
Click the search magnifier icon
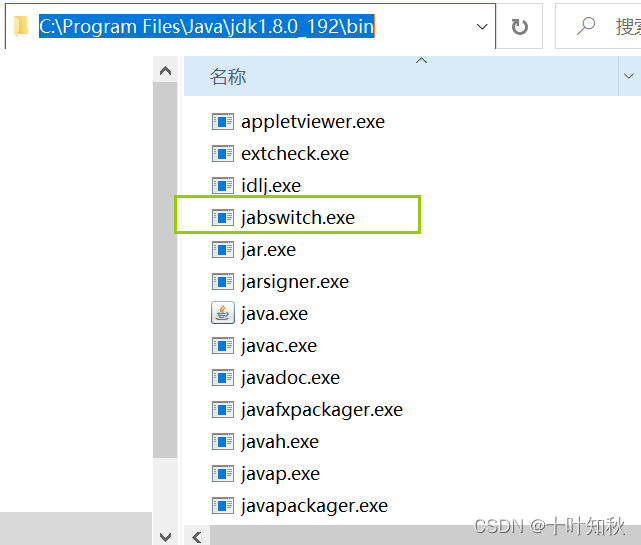(585, 26)
